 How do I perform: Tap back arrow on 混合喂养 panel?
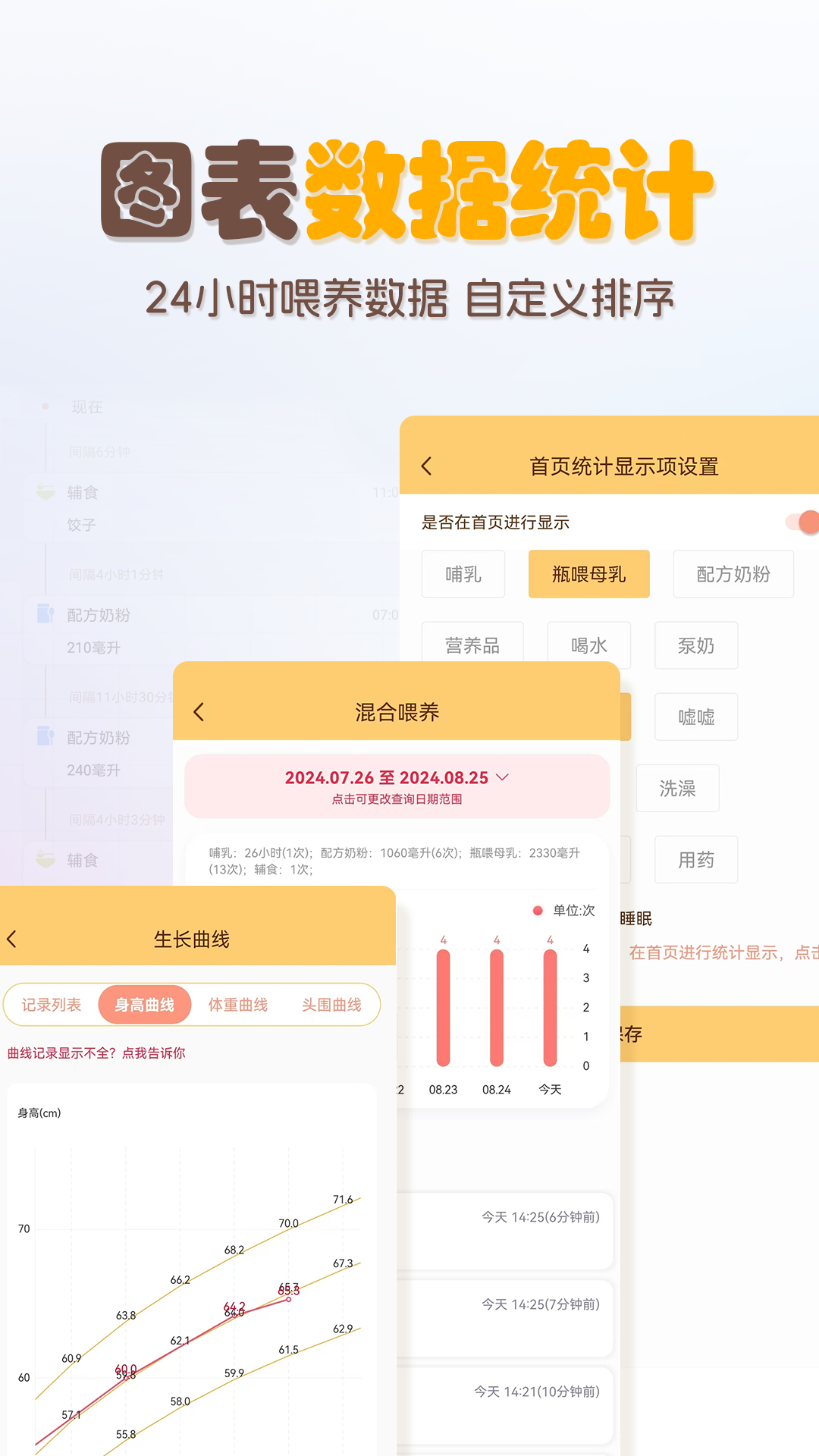tap(199, 712)
